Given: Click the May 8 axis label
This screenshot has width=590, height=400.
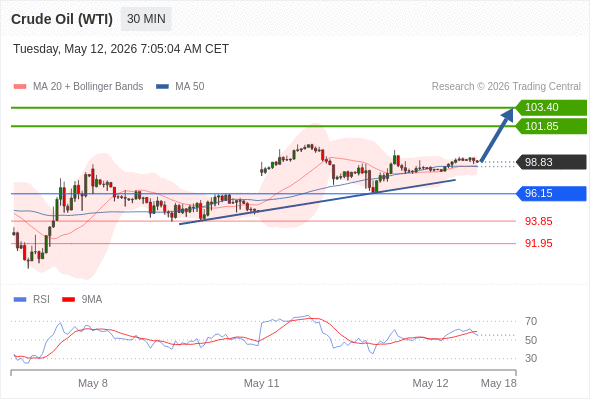Looking at the screenshot, I should (x=93, y=383).
